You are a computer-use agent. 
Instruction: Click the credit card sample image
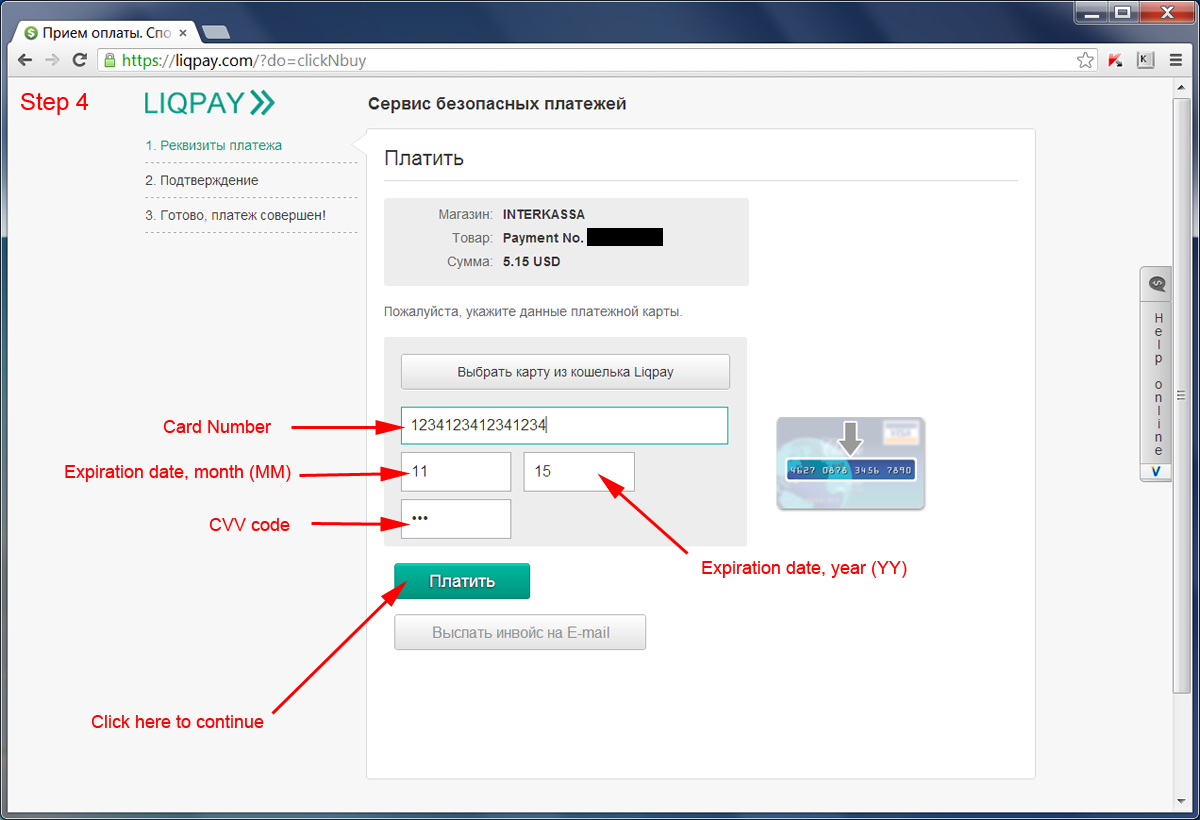tap(851, 463)
